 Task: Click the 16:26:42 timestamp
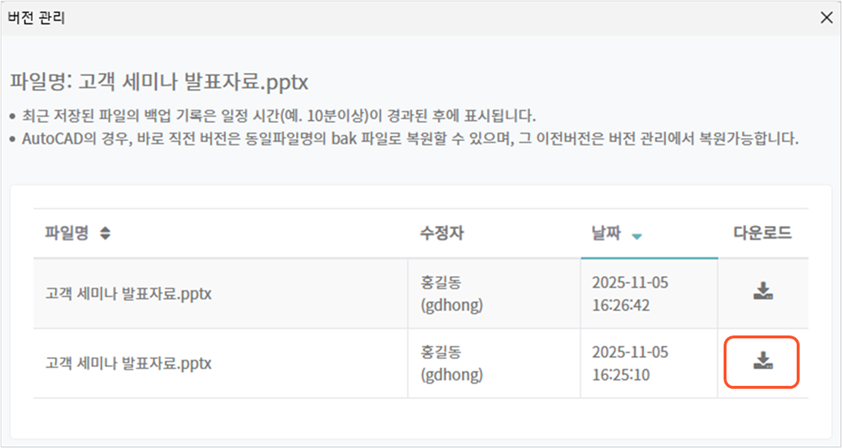click(x=622, y=304)
